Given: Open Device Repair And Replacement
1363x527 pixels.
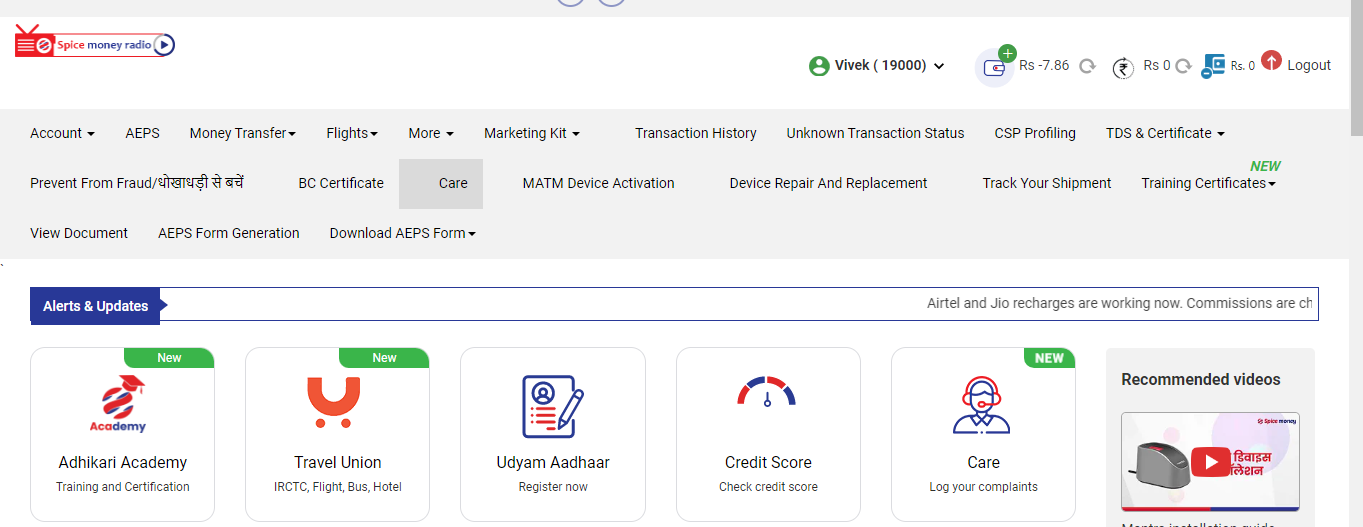Looking at the screenshot, I should pyautogui.click(x=828, y=183).
